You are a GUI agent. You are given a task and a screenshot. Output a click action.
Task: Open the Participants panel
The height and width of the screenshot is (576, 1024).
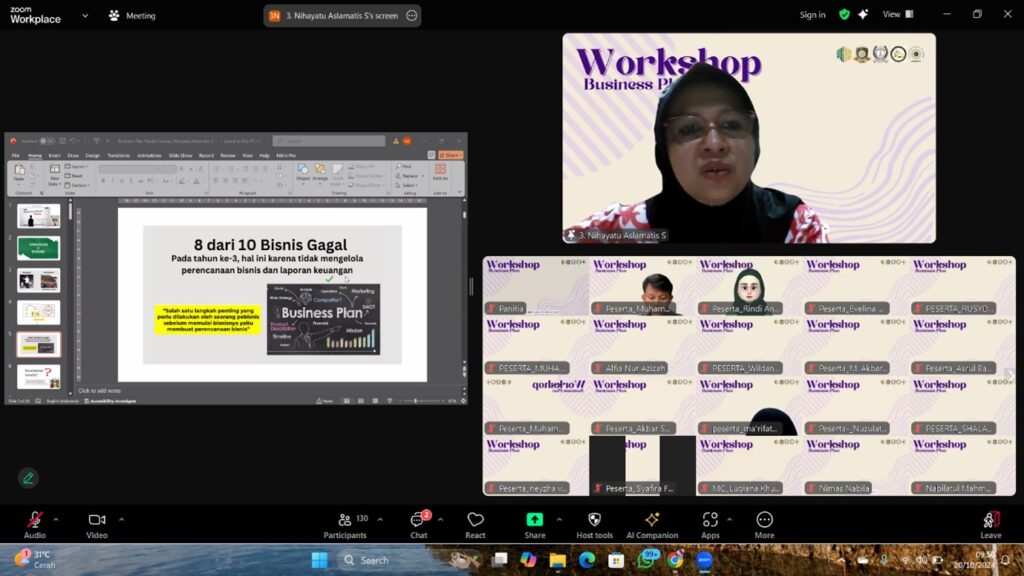345,524
